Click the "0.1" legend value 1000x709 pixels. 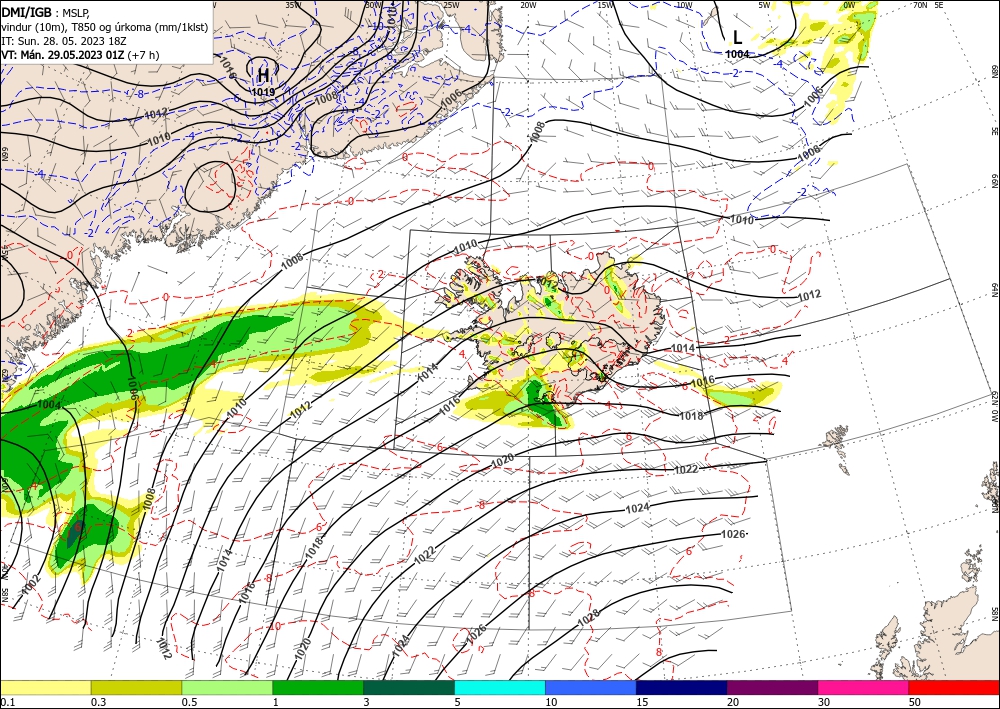pos(8,702)
